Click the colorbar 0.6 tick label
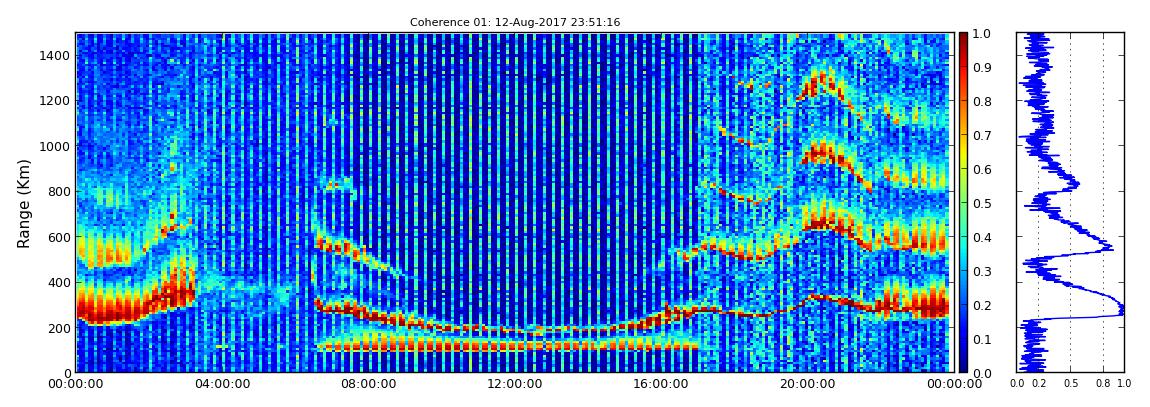Screen dimensions: 1150x407 pyautogui.click(x=982, y=169)
